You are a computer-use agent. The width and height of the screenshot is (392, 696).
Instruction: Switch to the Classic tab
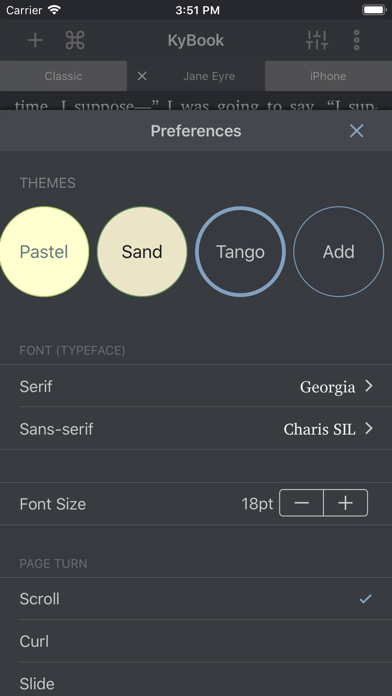[x=63, y=76]
